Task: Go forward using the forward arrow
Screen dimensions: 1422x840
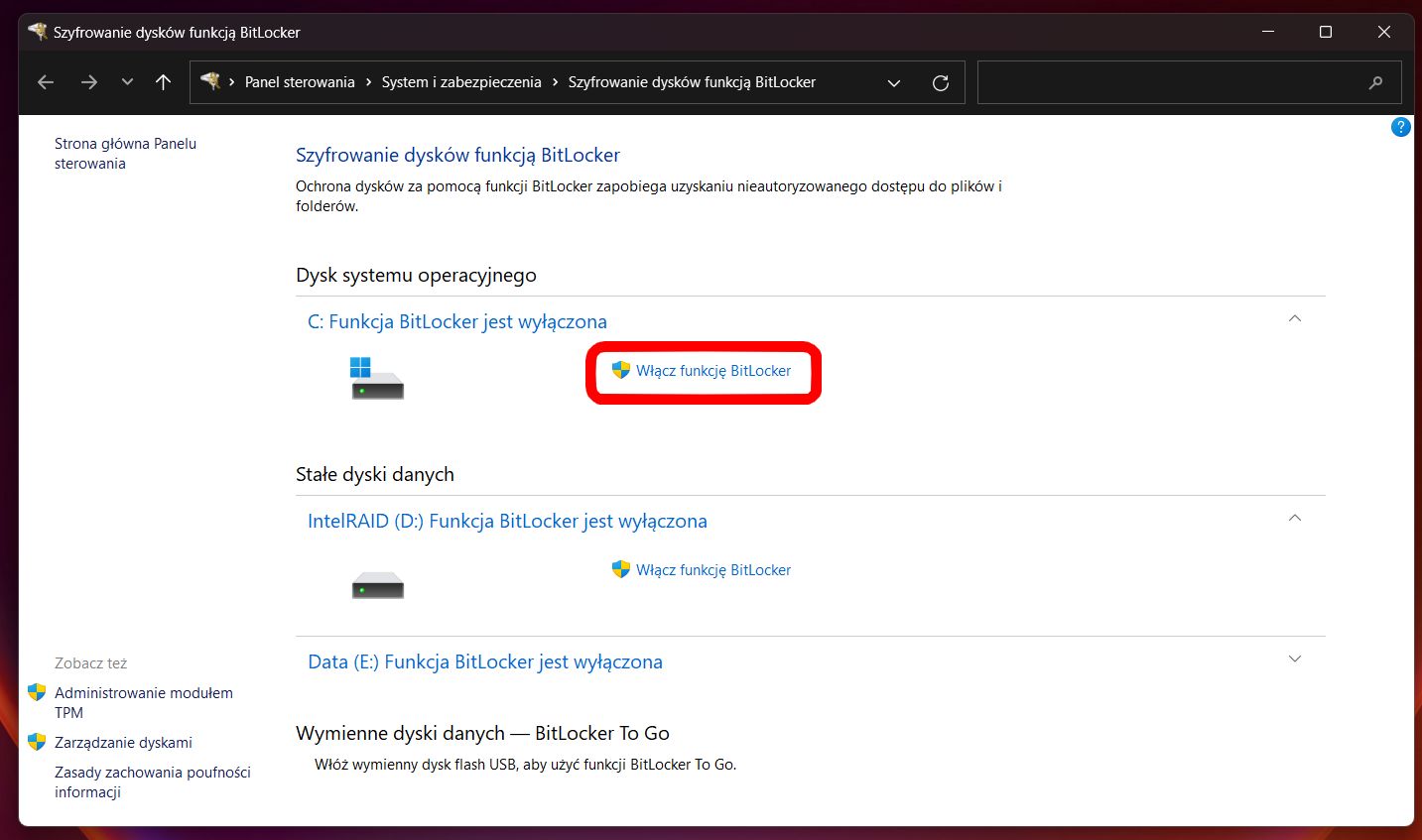Action: [89, 82]
